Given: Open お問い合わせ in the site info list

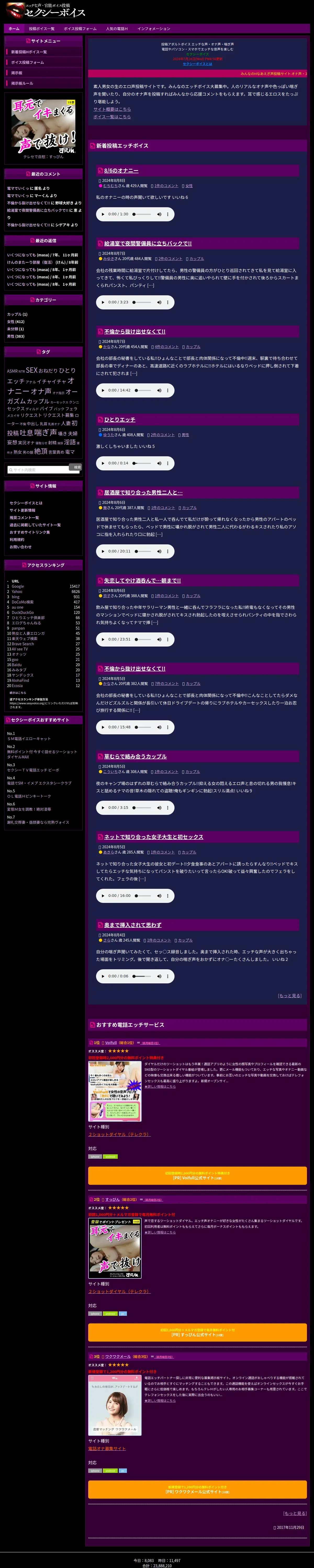Looking at the screenshot, I should tap(21, 547).
